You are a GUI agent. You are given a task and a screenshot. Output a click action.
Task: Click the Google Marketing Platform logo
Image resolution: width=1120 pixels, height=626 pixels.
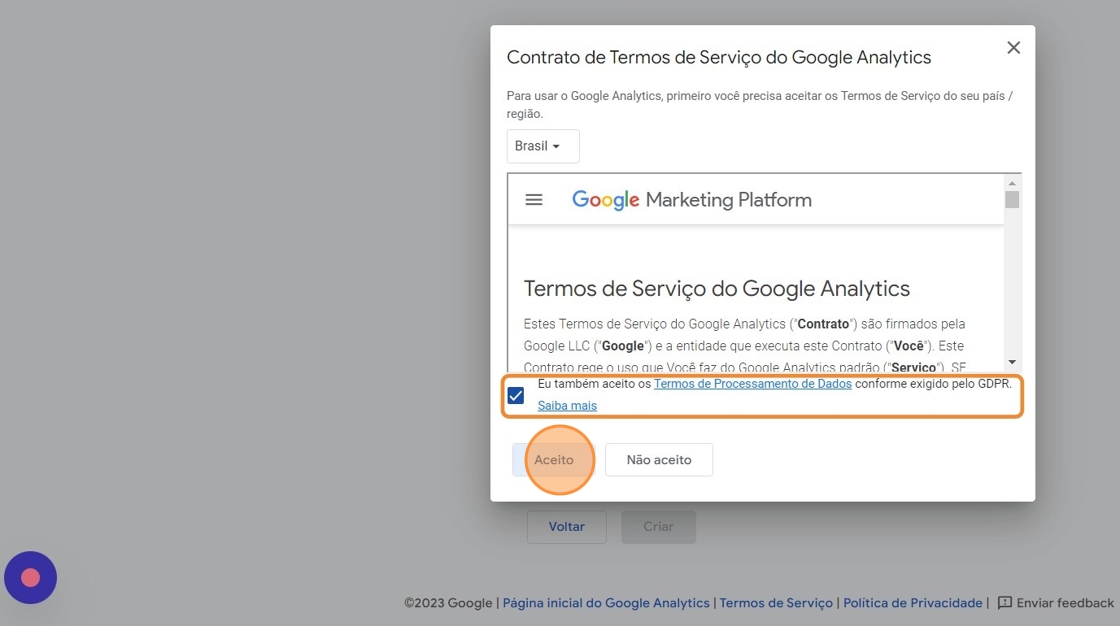[x=691, y=200]
